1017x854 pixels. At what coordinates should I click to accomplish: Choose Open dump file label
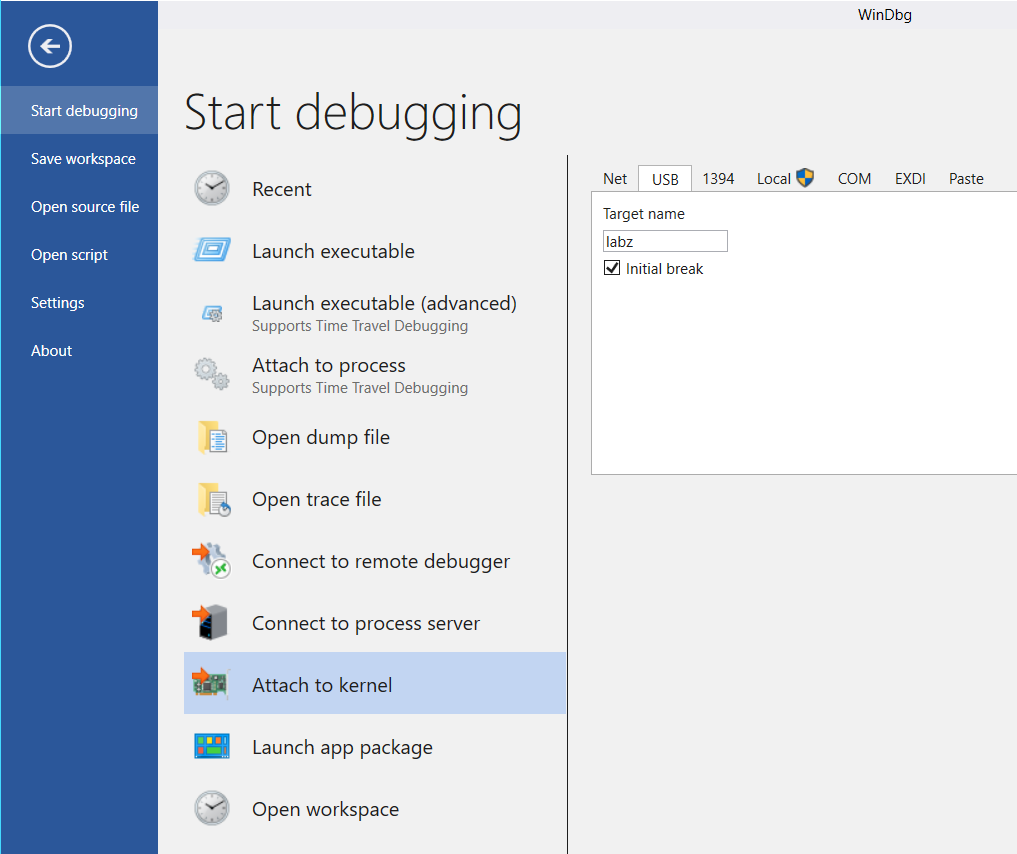pyautogui.click(x=321, y=438)
